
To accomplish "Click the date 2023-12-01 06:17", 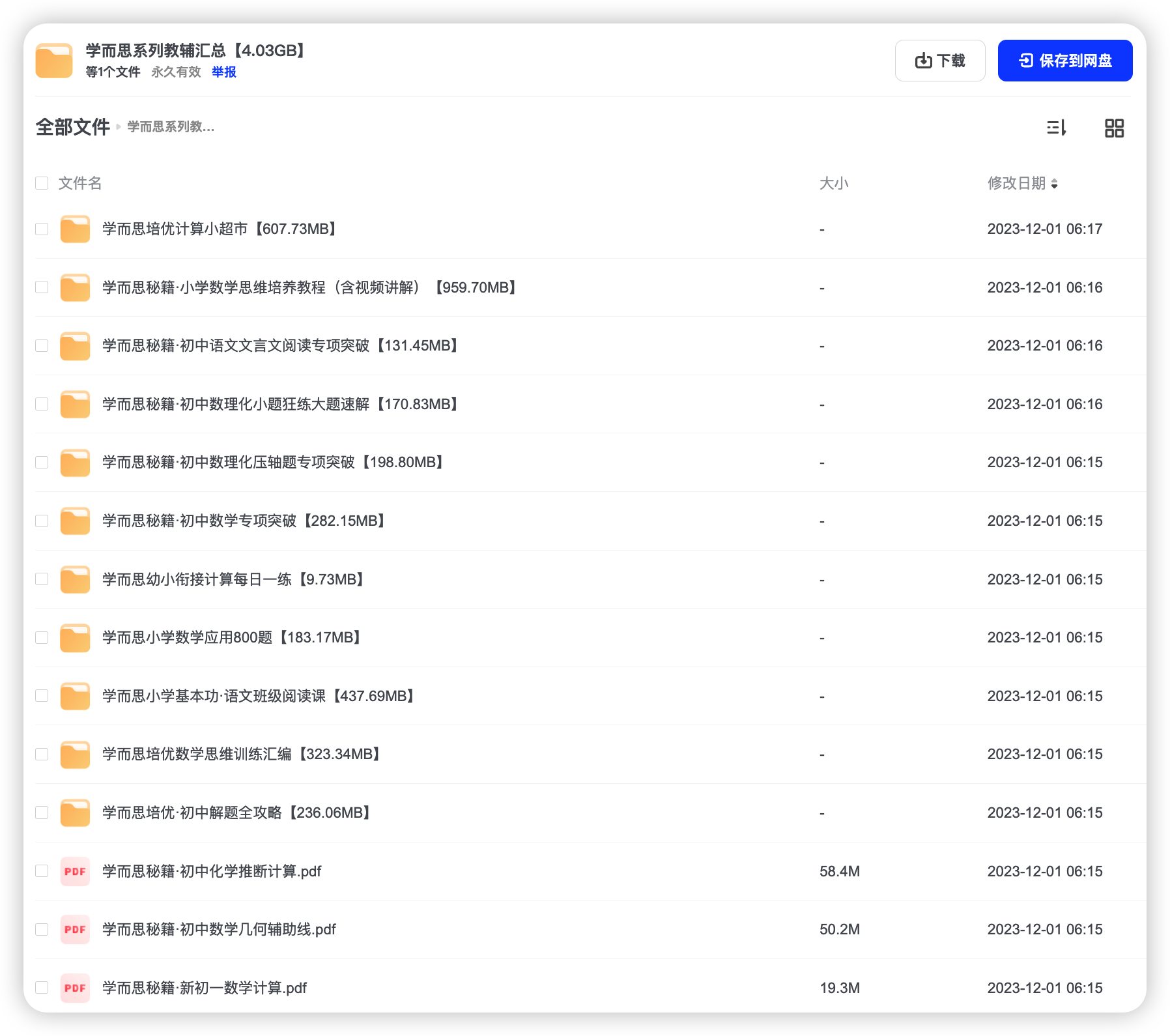I will [1045, 229].
